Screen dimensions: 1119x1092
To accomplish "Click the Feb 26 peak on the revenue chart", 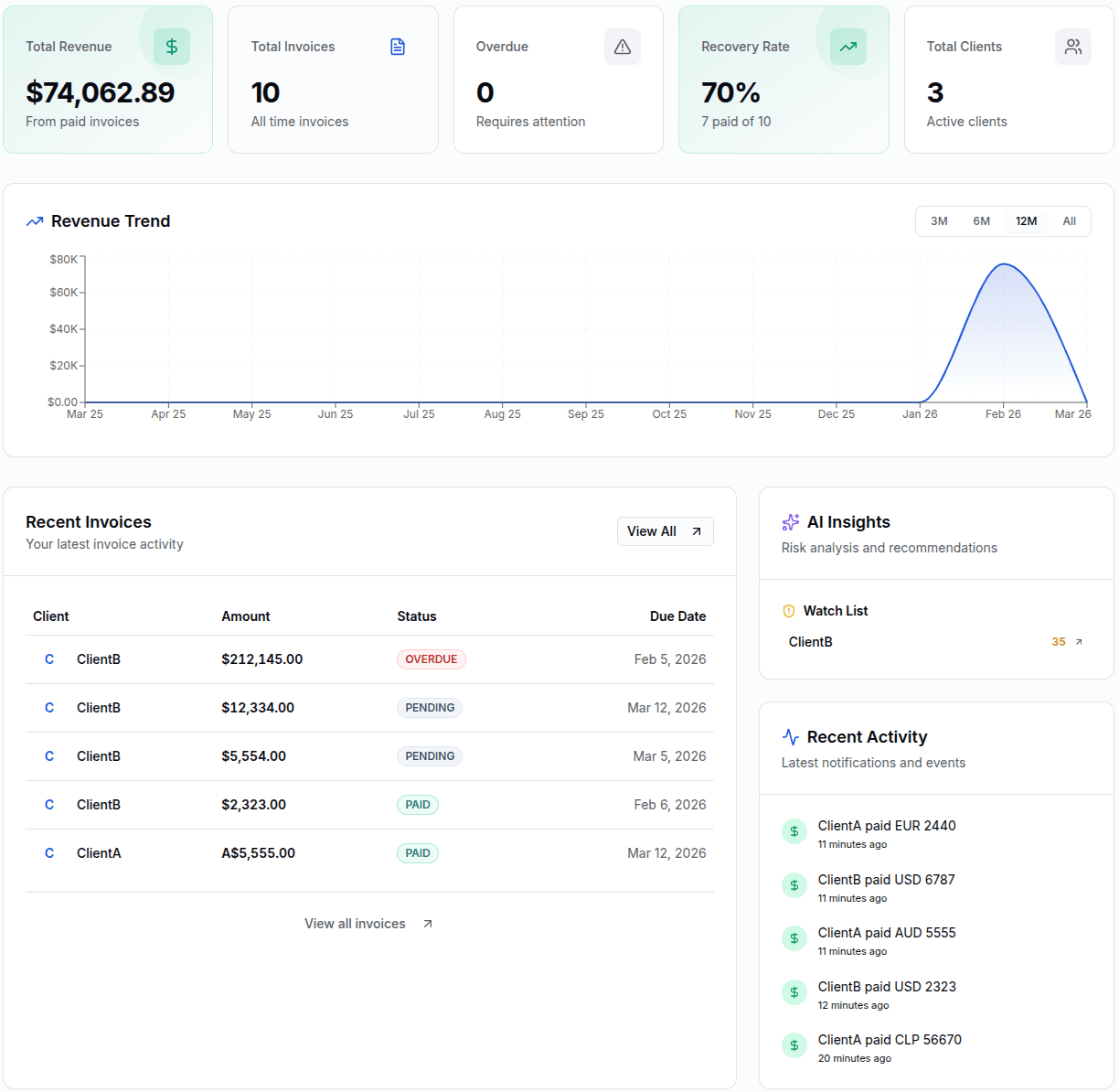I will tap(1003, 263).
